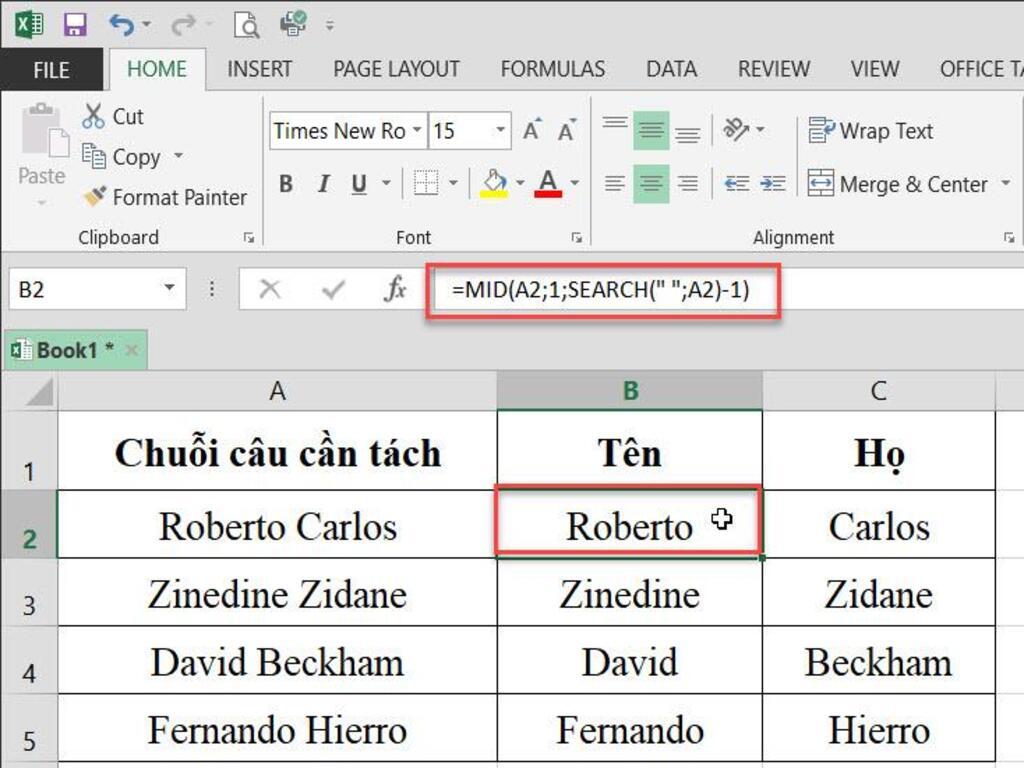The height and width of the screenshot is (768, 1024).
Task: Toggle italic formatting
Action: (x=322, y=184)
